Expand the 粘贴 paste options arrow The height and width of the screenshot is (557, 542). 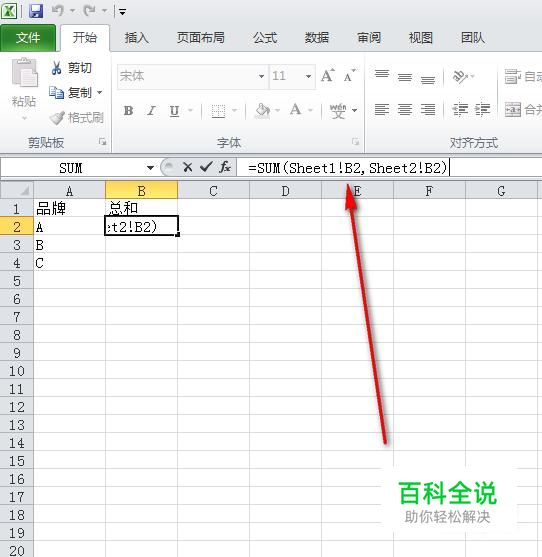(24, 118)
